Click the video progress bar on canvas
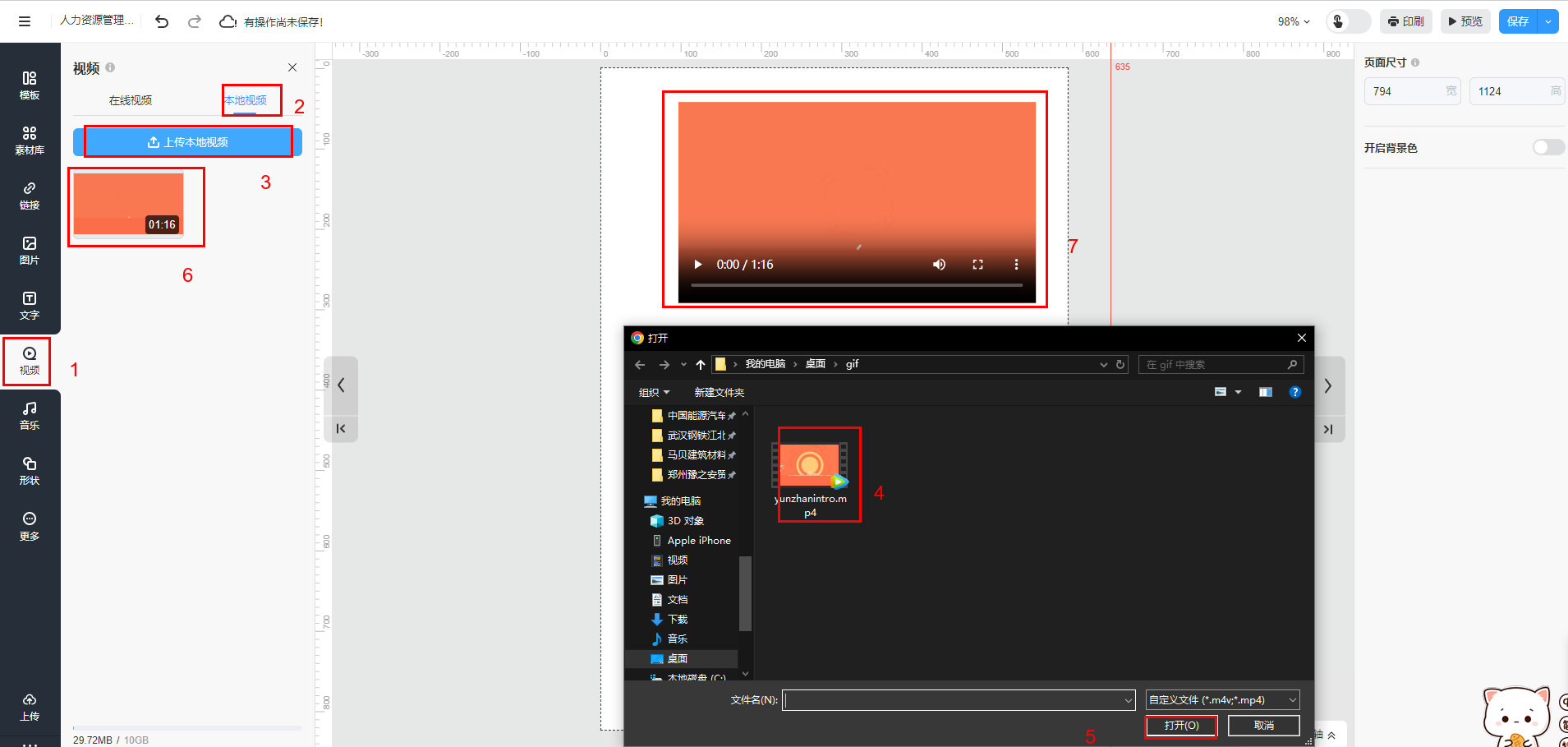1568x747 pixels. [x=857, y=285]
